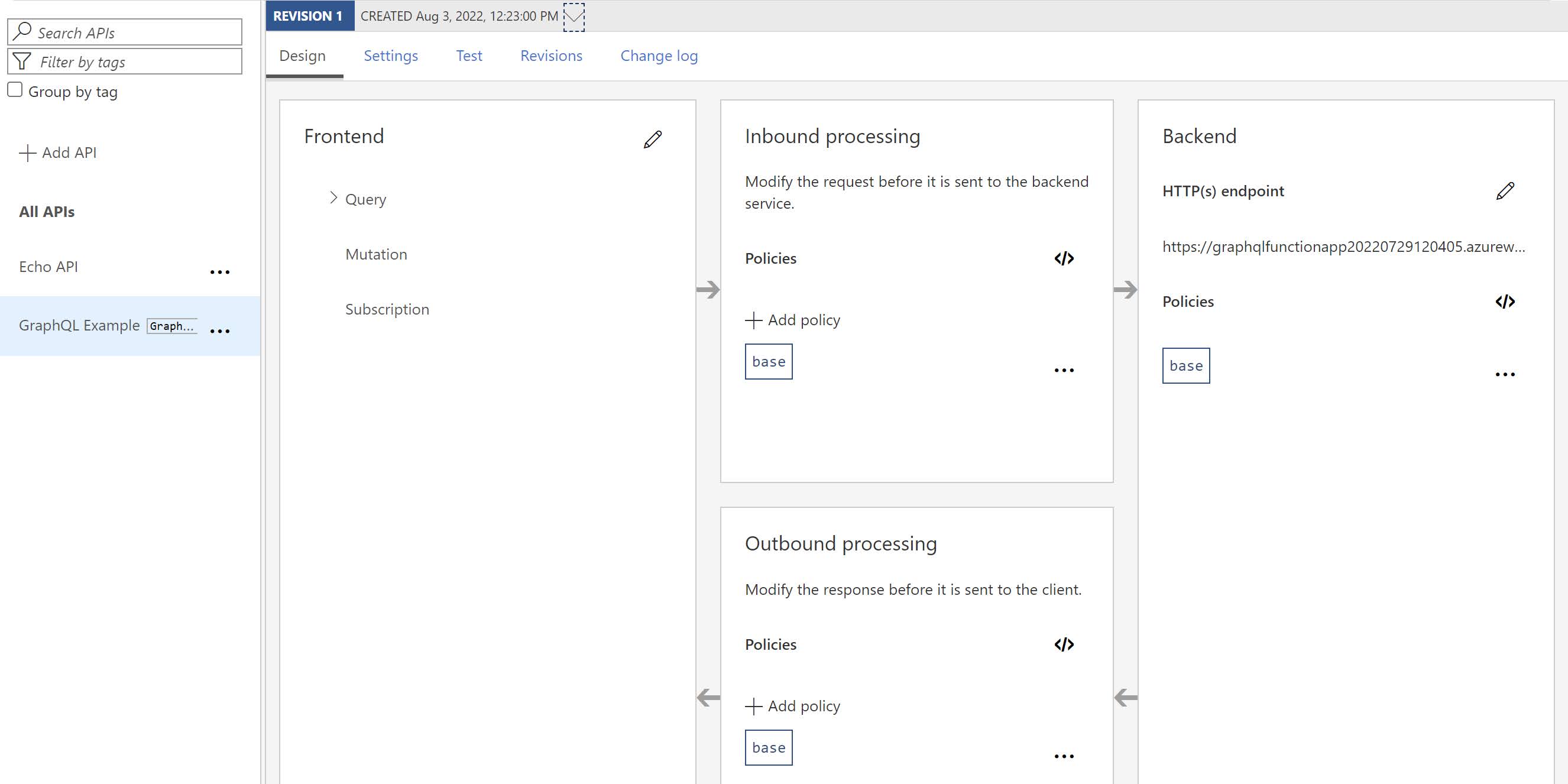Click the Frontend edit pencil icon
Viewport: 1568px width, 784px height.
[653, 140]
